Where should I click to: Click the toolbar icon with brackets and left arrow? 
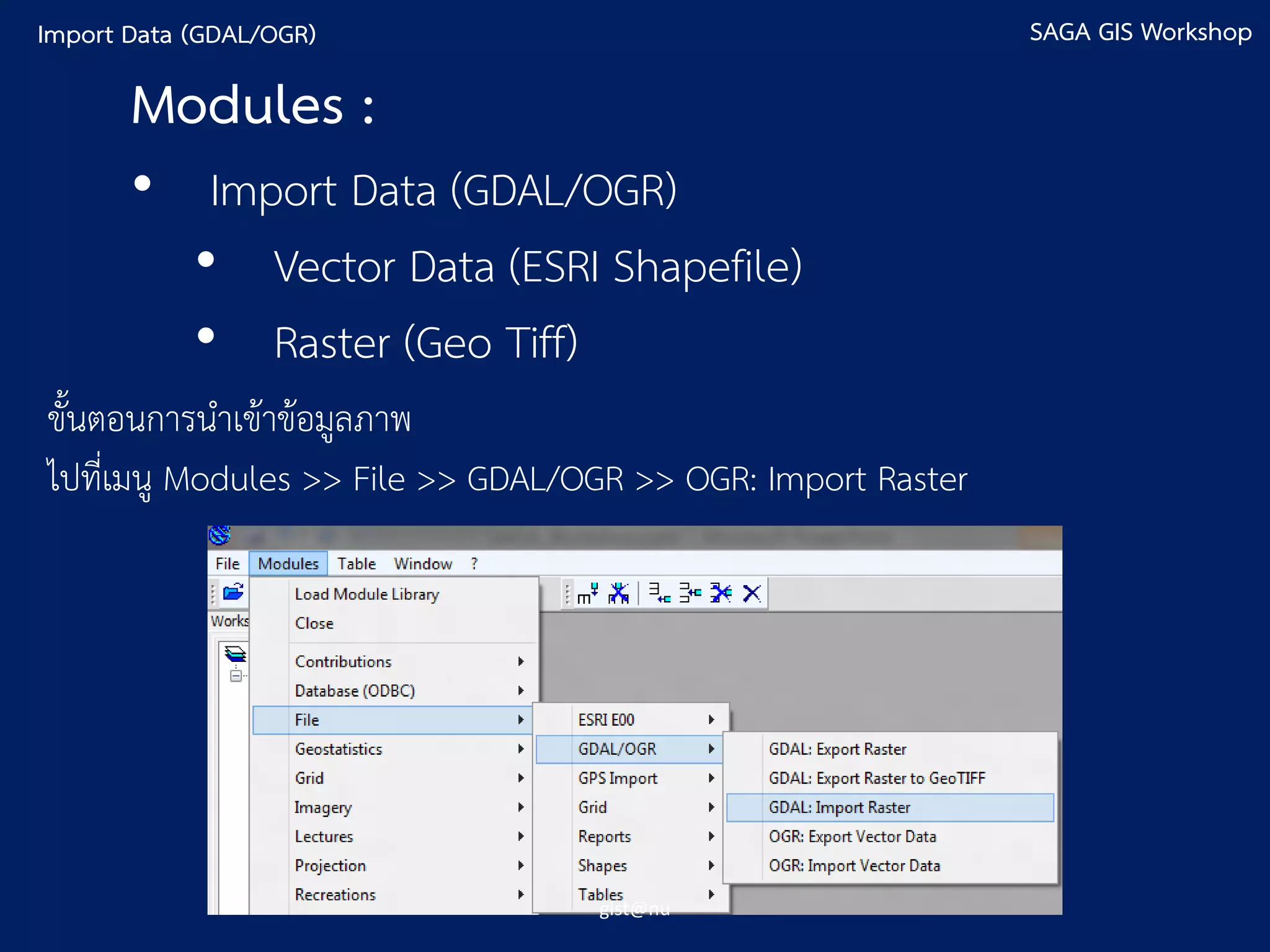click(690, 593)
